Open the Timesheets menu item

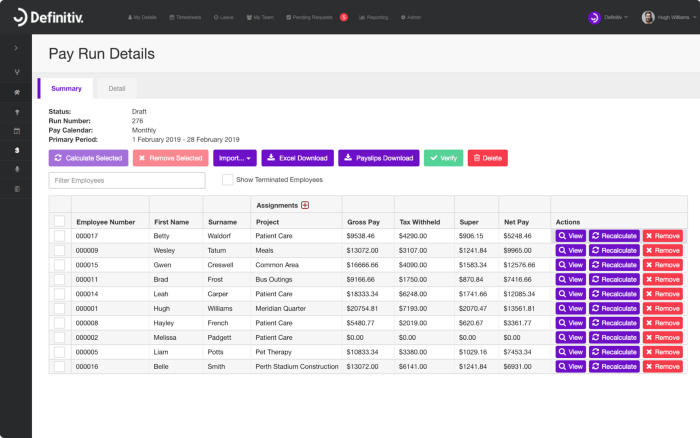(185, 17)
